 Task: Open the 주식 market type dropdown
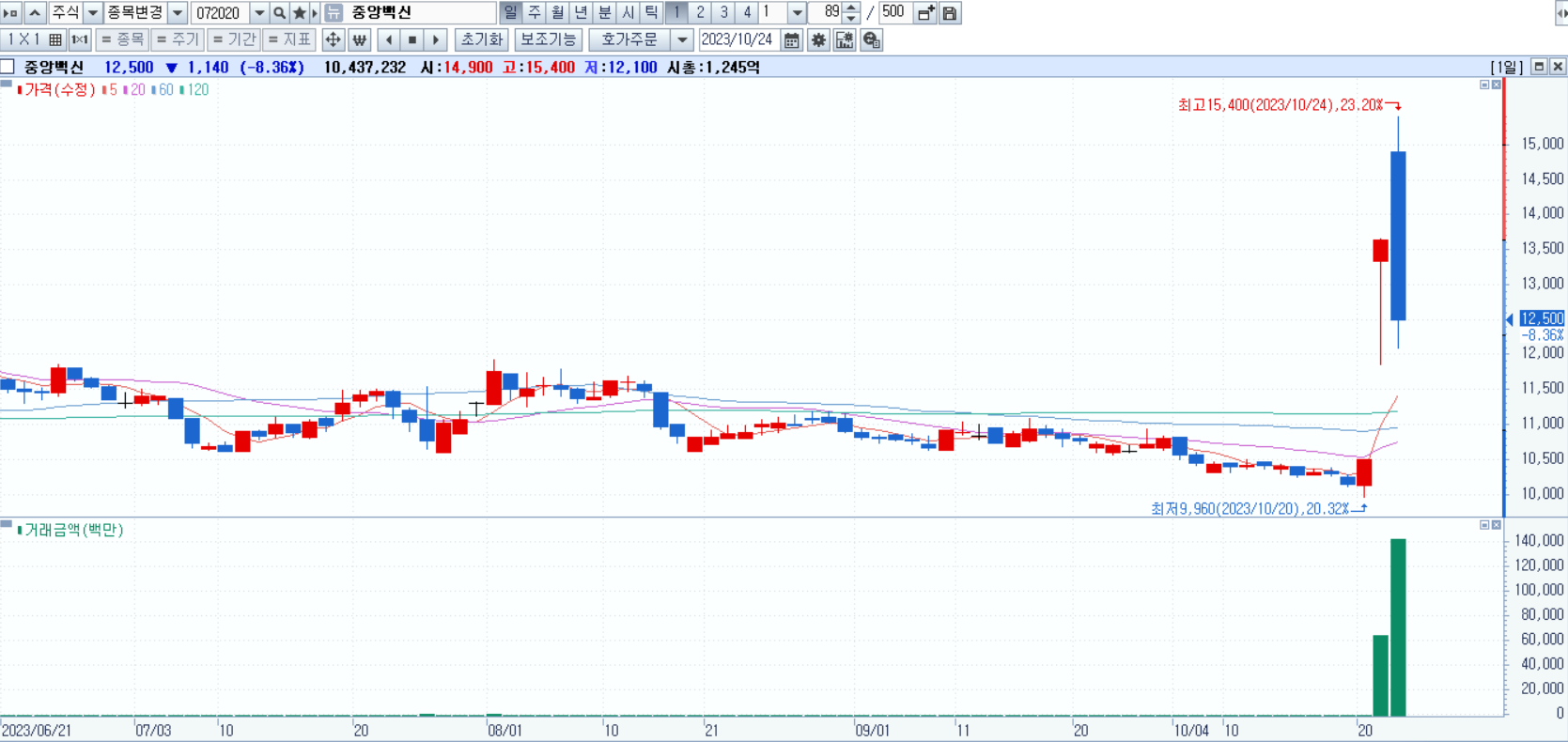93,13
